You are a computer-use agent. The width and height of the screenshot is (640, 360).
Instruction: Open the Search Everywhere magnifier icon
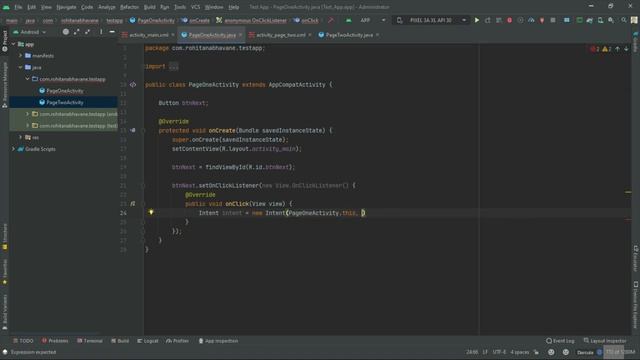point(624,20)
